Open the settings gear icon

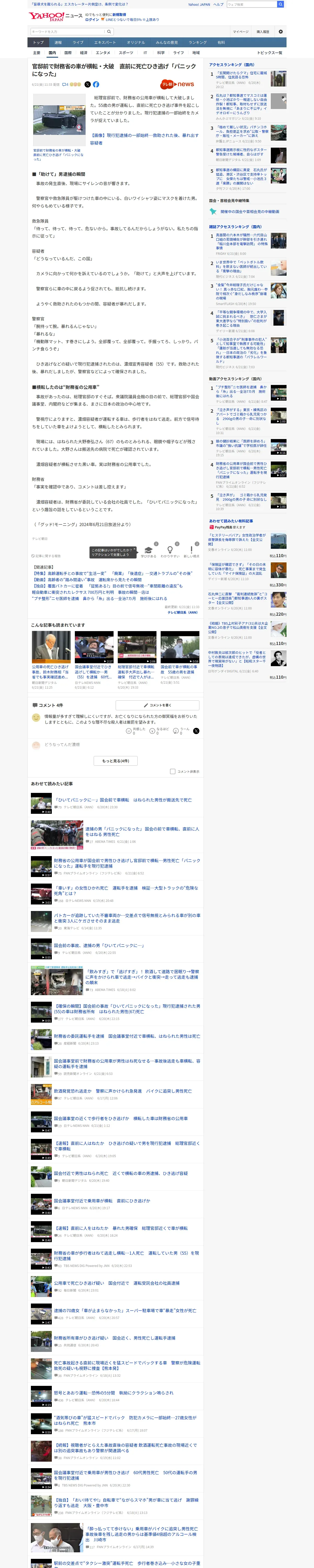[281, 32]
